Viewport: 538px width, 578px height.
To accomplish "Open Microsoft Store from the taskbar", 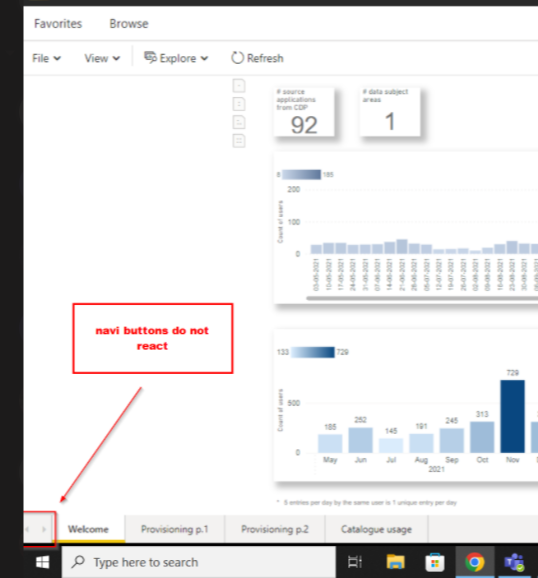I will 435,562.
